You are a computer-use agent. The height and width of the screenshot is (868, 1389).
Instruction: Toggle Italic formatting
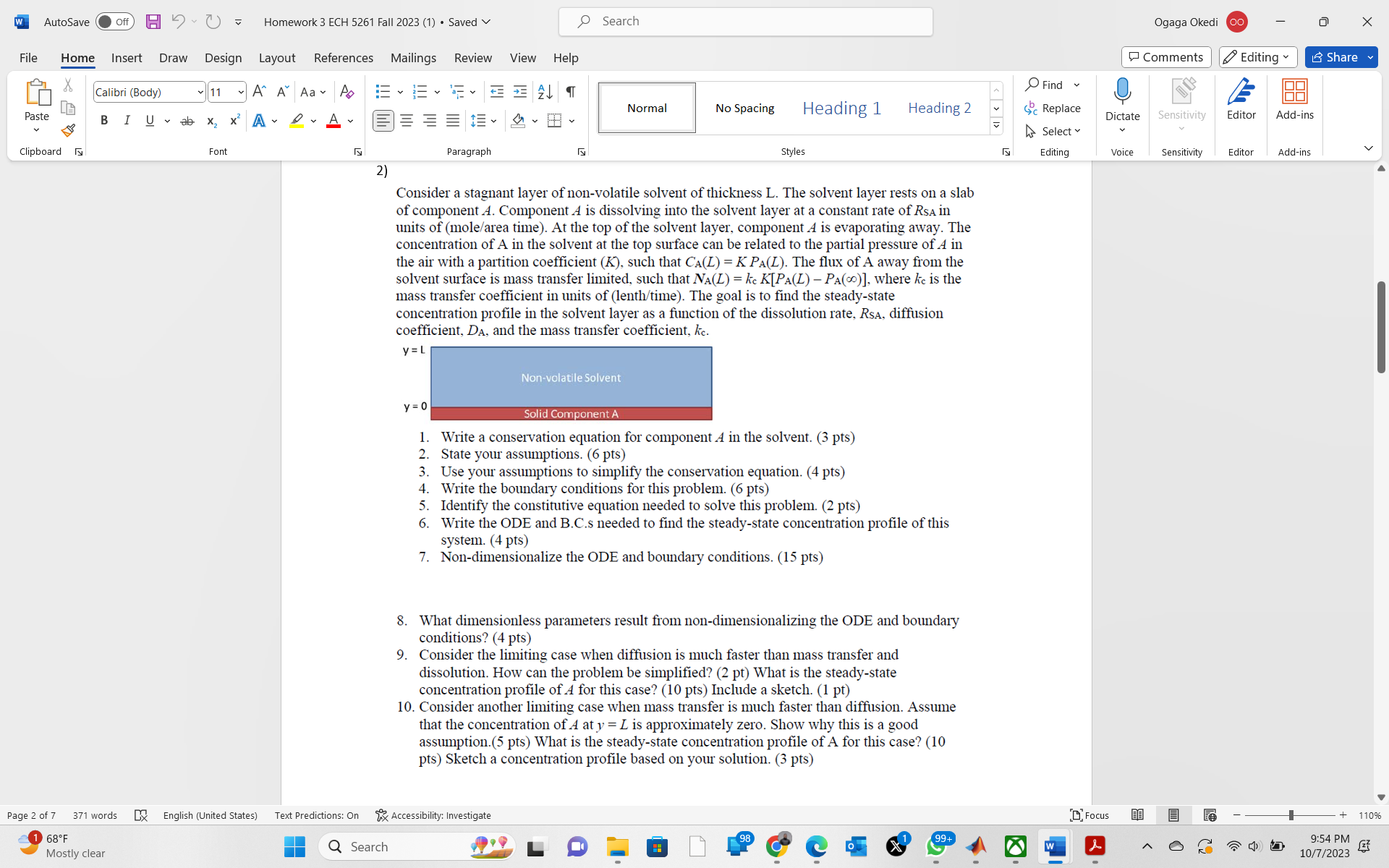point(127,121)
